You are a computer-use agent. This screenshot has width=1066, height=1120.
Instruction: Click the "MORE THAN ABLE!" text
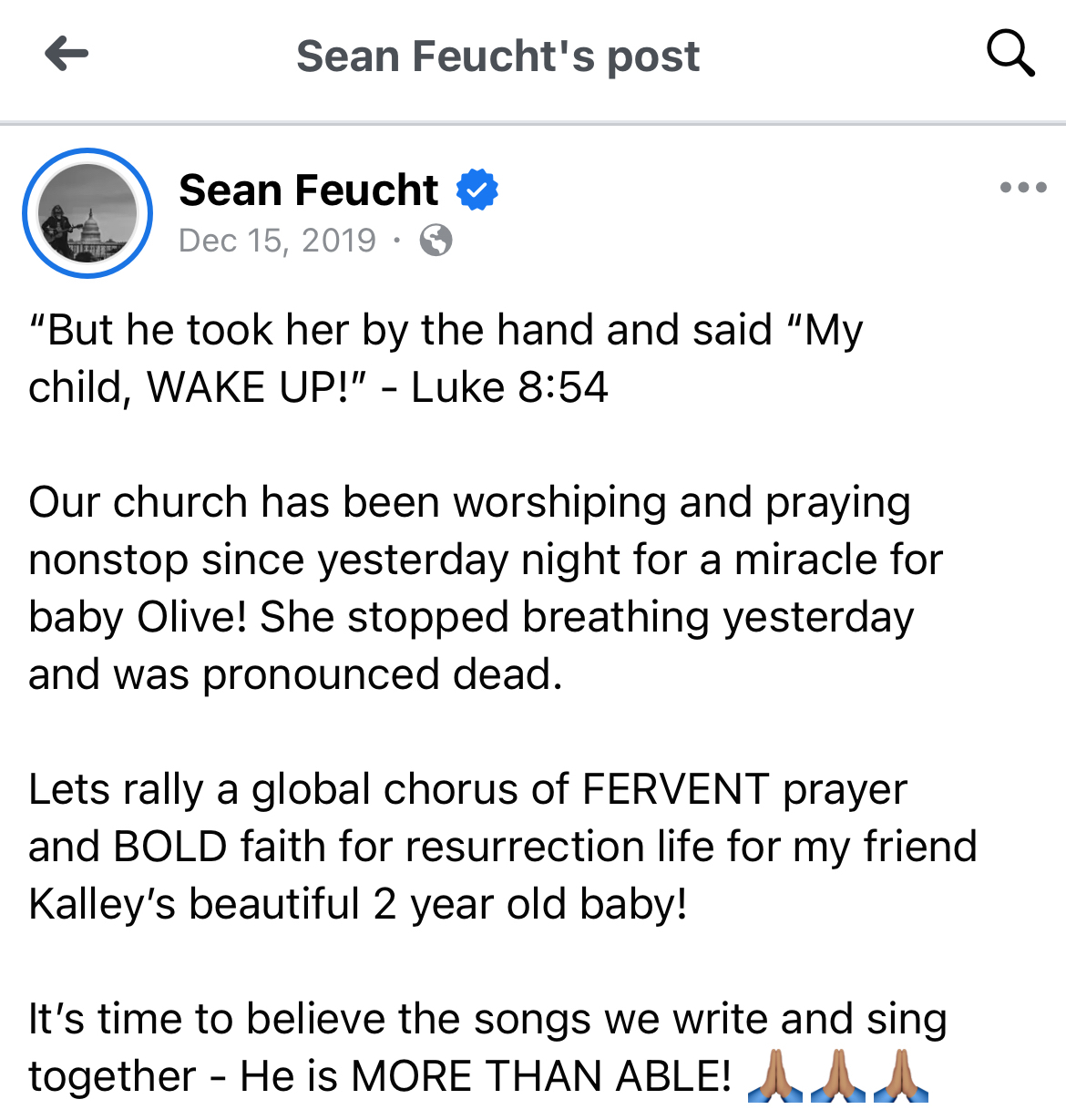click(541, 1076)
